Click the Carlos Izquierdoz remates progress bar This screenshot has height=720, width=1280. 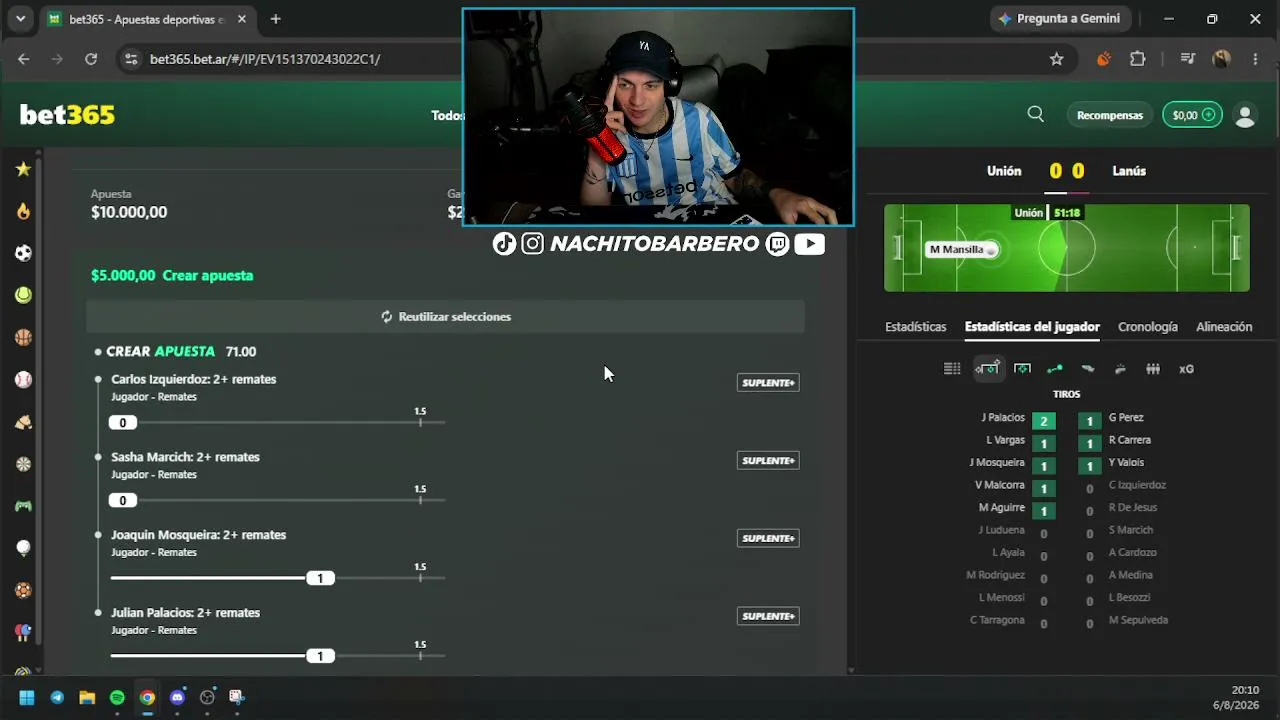(277, 423)
